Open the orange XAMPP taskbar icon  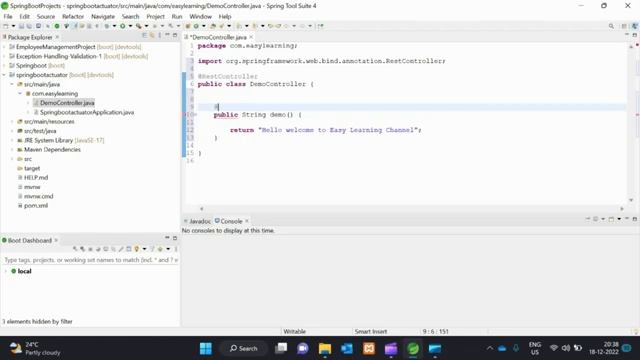(369, 348)
